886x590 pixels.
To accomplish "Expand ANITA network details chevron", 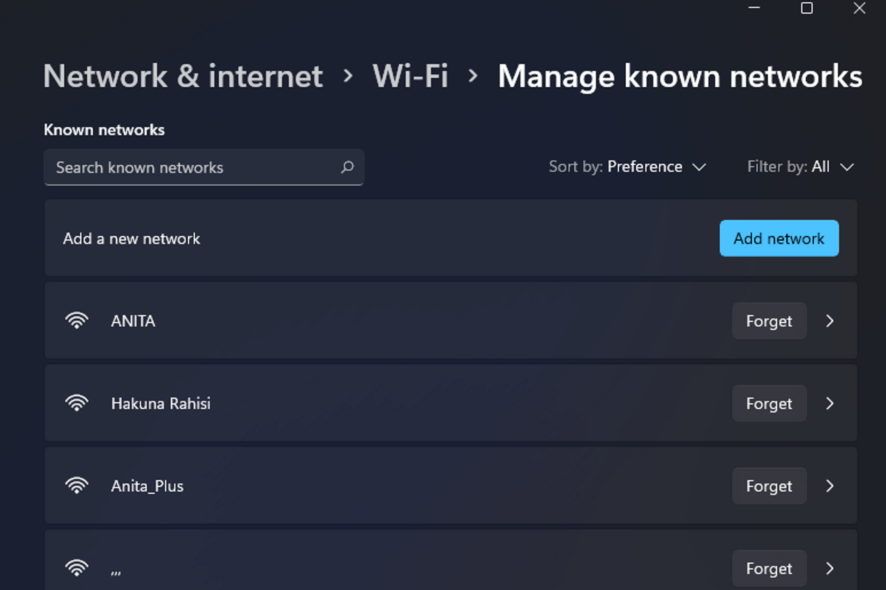I will 829,320.
